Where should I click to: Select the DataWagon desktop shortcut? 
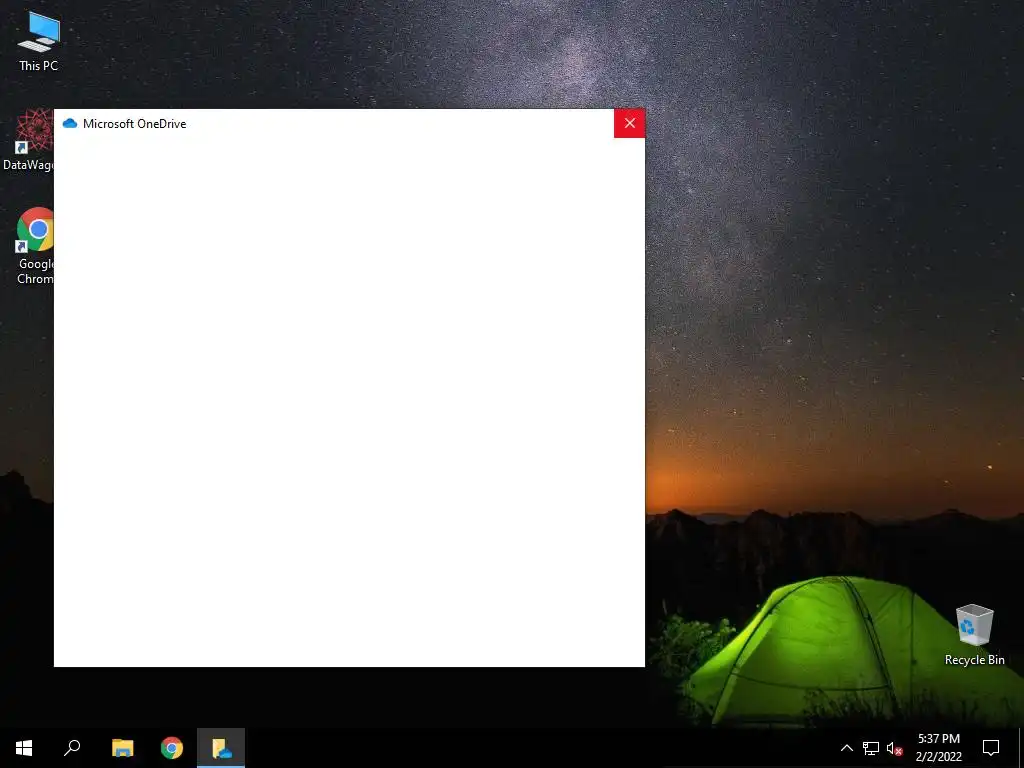click(x=27, y=140)
